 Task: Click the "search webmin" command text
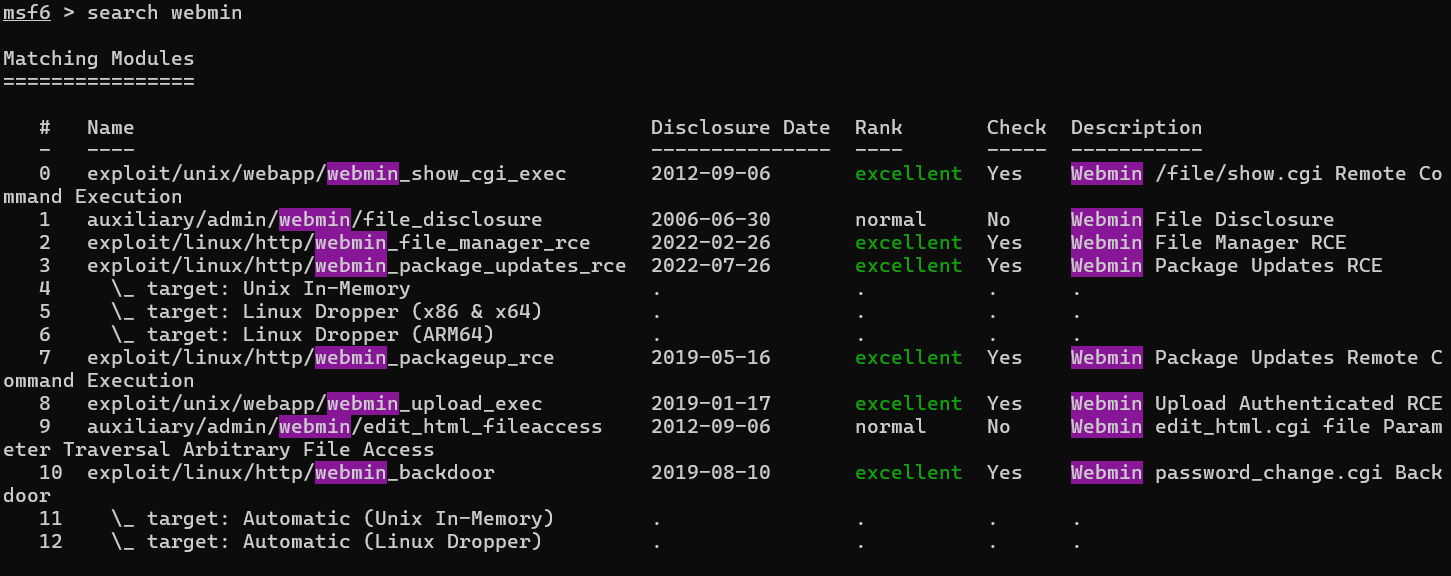click(164, 13)
